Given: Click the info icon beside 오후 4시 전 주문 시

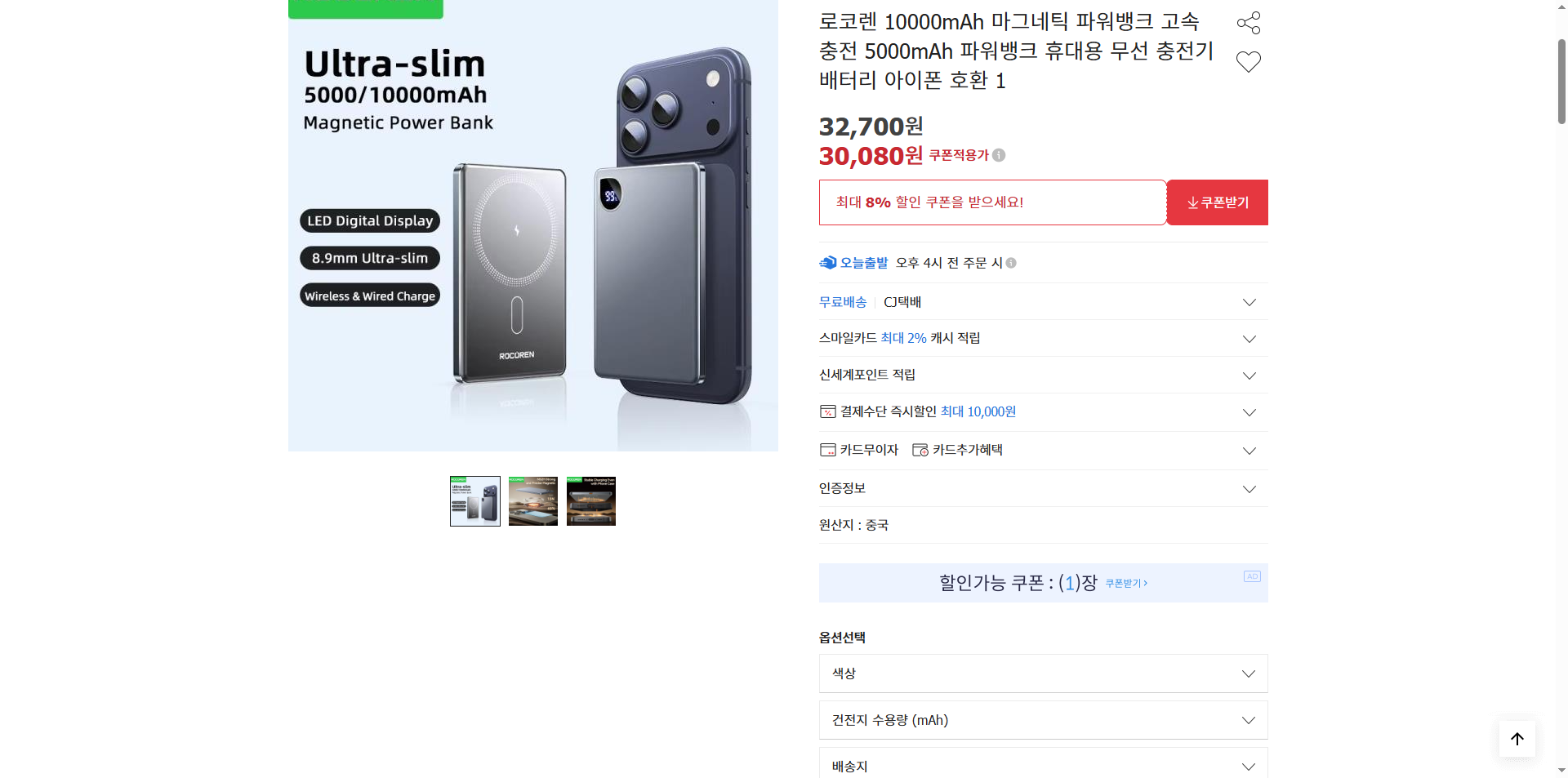Looking at the screenshot, I should pyautogui.click(x=1011, y=263).
